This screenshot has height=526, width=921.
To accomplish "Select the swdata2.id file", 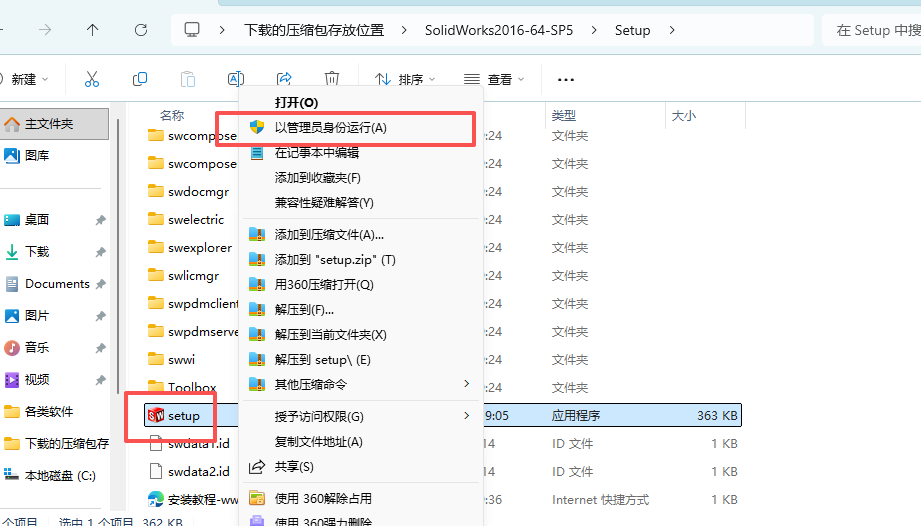I will coord(199,471).
